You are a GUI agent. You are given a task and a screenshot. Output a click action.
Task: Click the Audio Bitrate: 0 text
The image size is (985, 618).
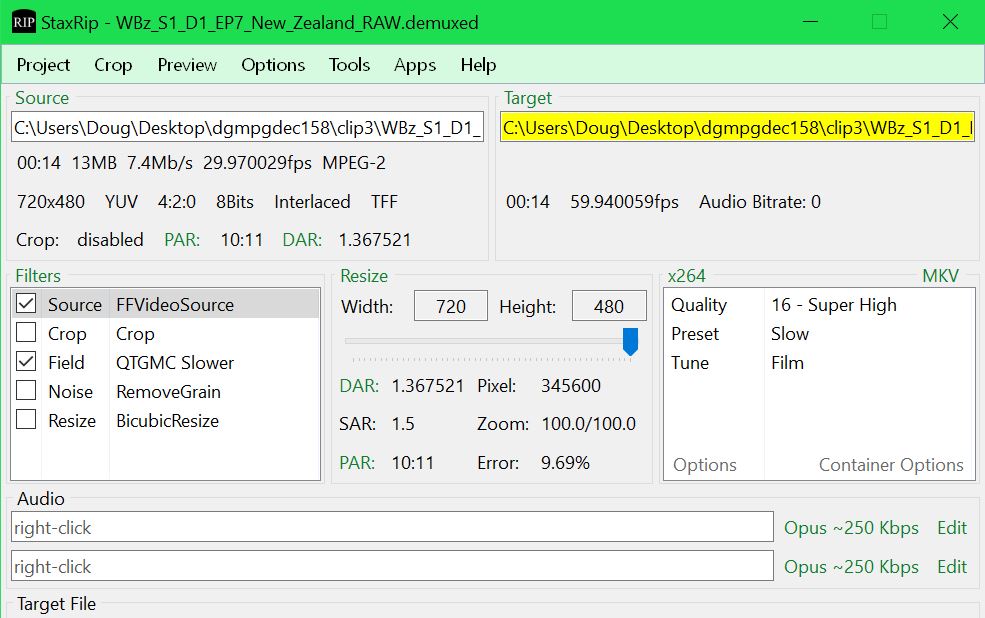759,202
